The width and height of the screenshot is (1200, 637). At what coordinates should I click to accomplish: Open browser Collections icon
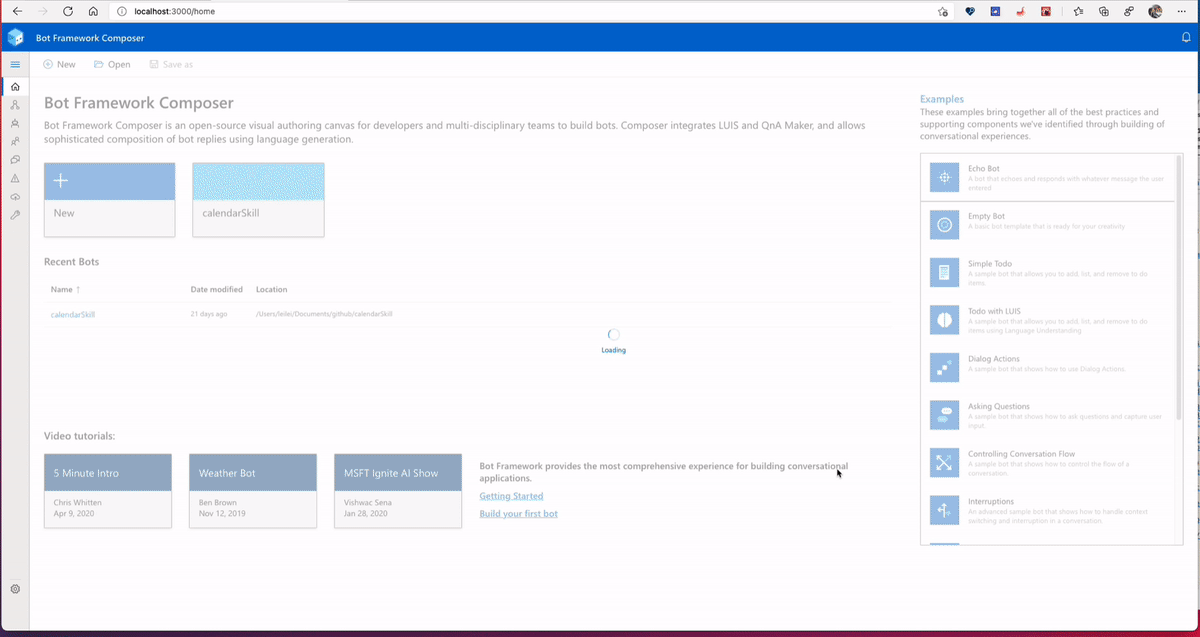pyautogui.click(x=1104, y=11)
